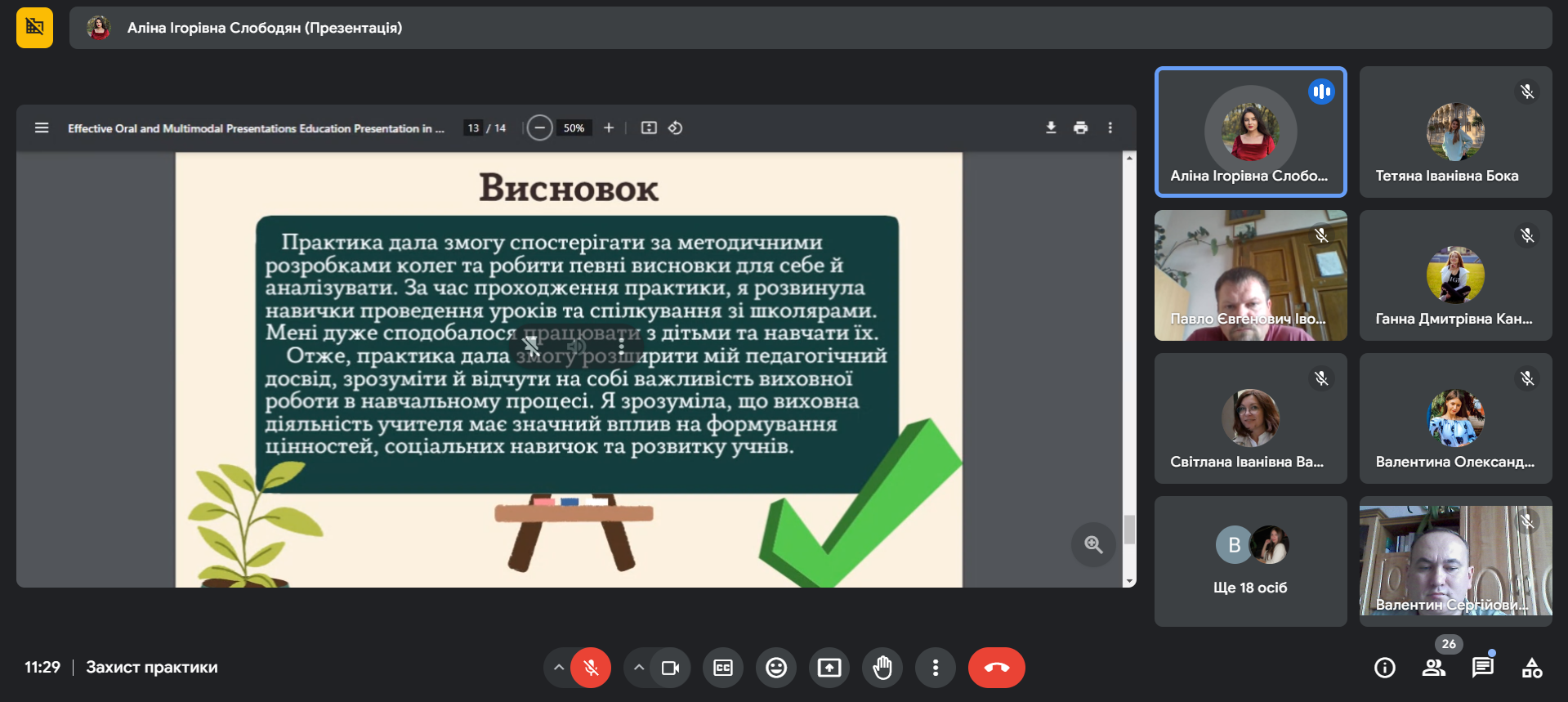Click the presenter avatar in the top bar
This screenshot has width=1568, height=702.
(99, 28)
